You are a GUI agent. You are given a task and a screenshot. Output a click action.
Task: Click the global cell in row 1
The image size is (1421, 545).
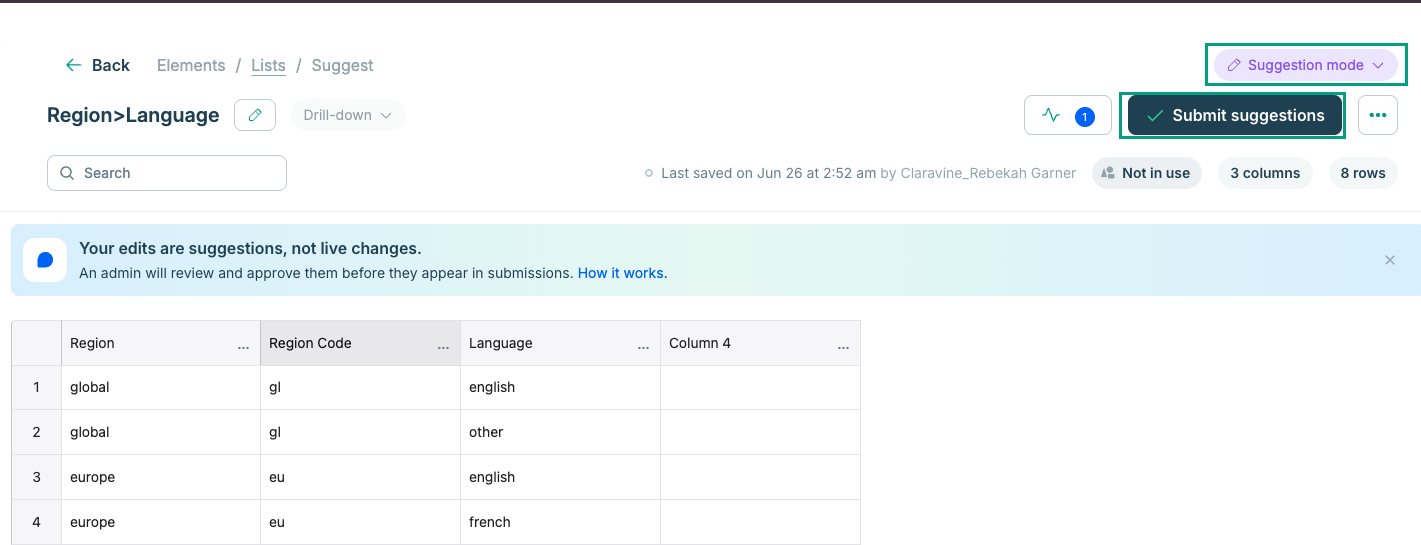tap(161, 387)
